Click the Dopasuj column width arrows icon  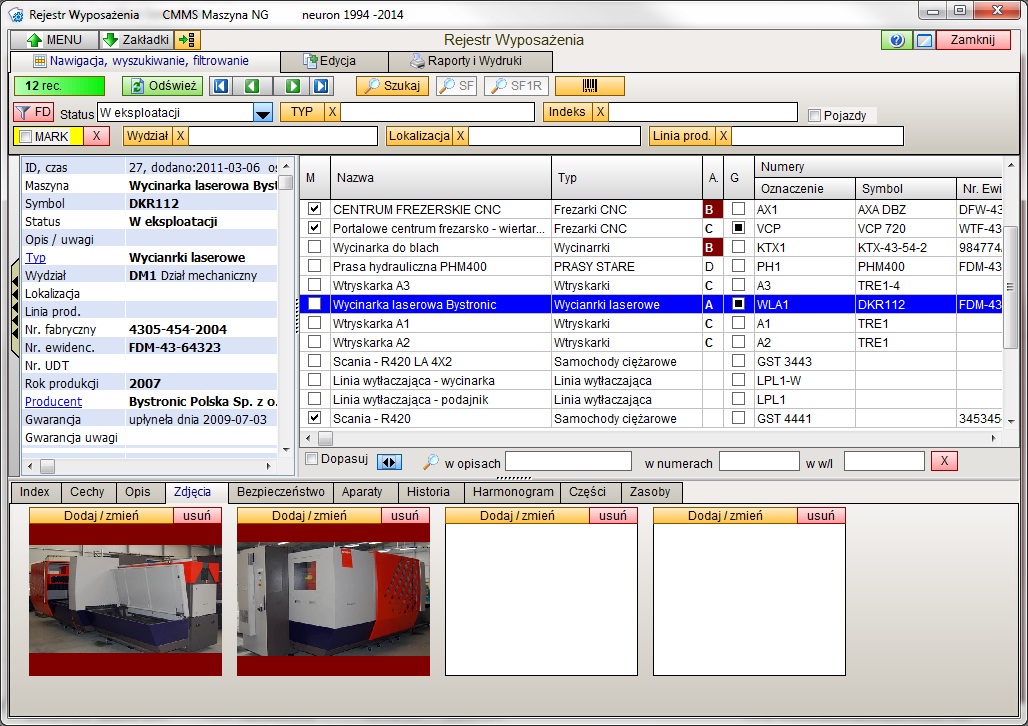[x=389, y=462]
